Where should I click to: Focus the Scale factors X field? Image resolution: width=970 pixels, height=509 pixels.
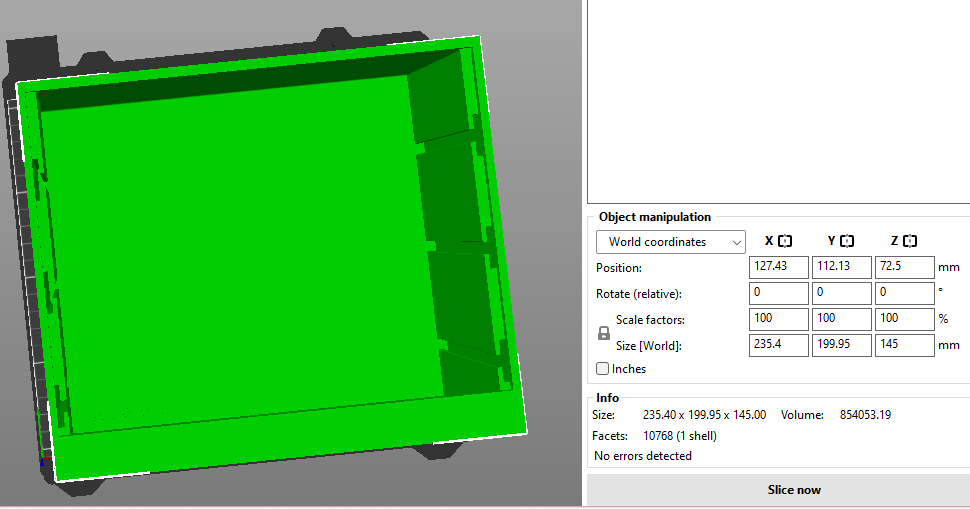(778, 319)
